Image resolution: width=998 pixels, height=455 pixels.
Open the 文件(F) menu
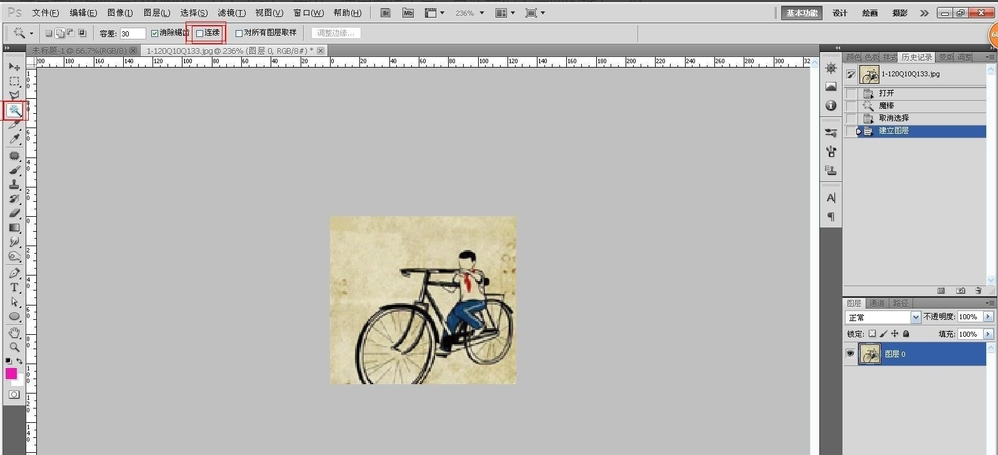(45, 13)
